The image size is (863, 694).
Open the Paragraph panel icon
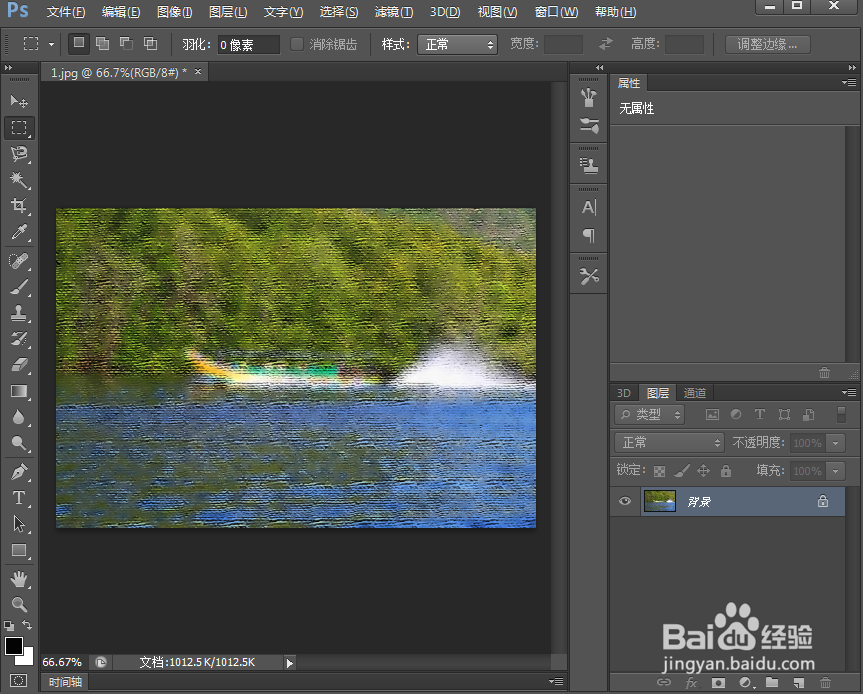[588, 236]
